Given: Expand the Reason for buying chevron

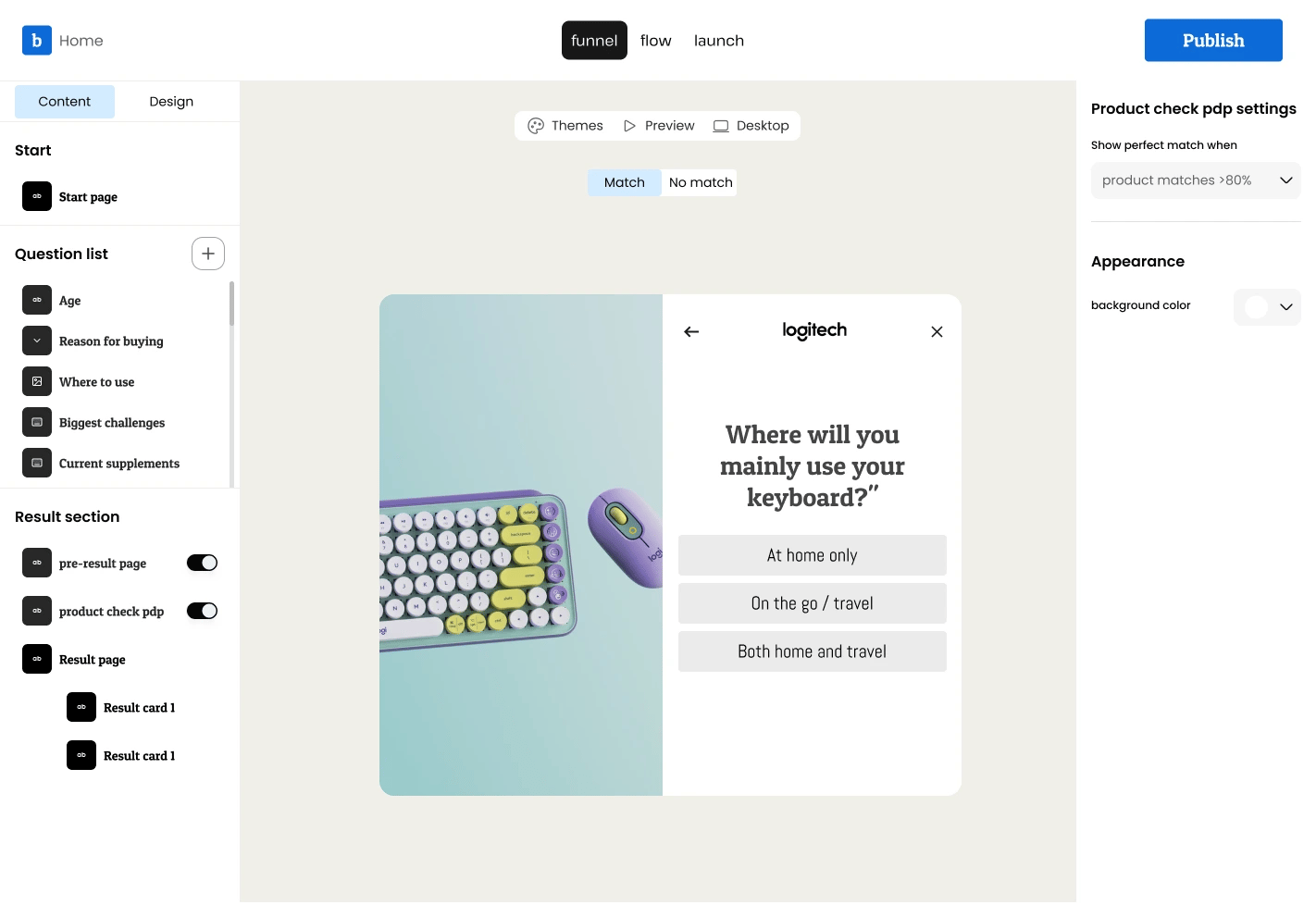Looking at the screenshot, I should pos(36,341).
